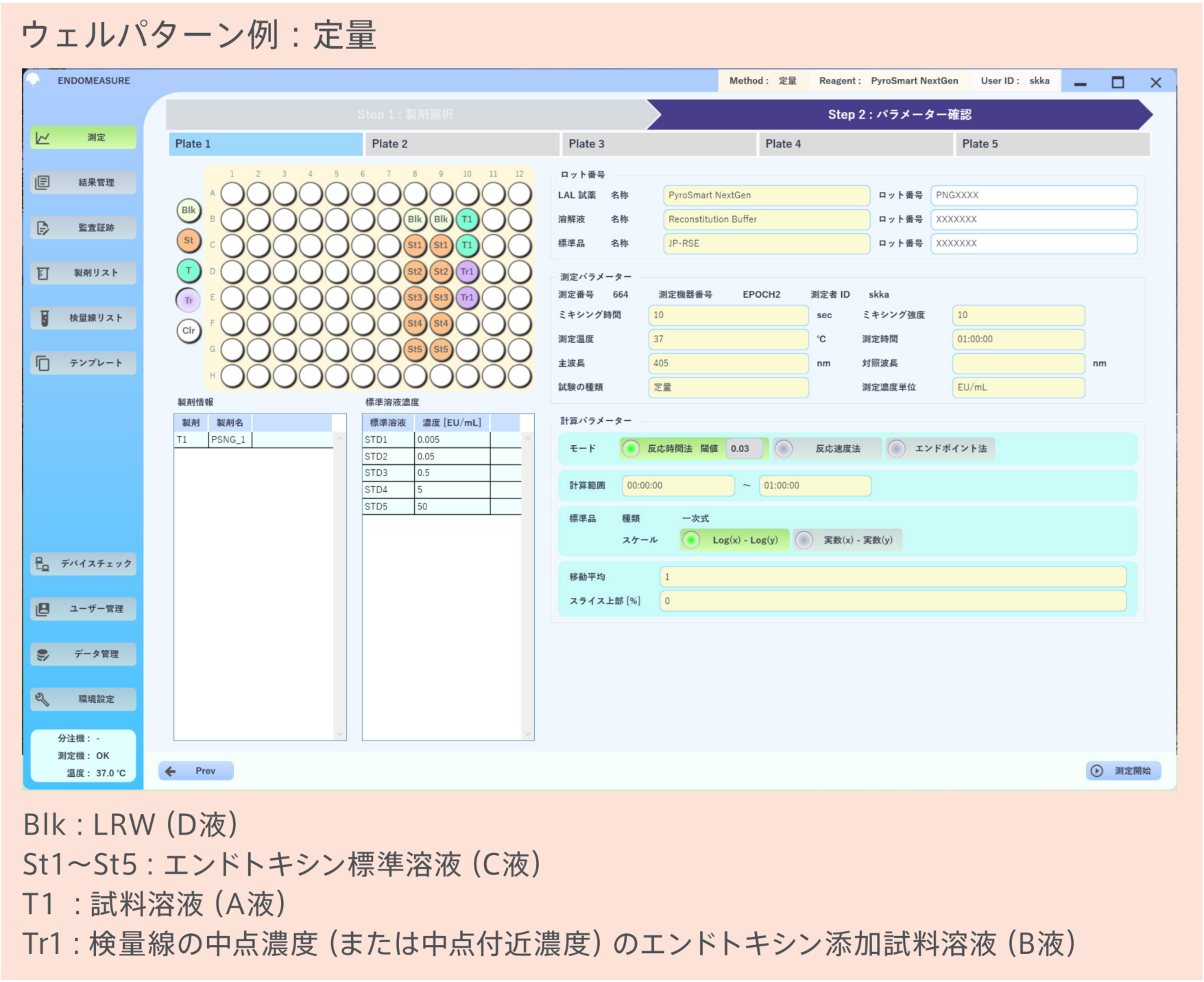Switch to the Plate 5 tab
This screenshot has height=982, width=1204.
pyautogui.click(x=1052, y=144)
